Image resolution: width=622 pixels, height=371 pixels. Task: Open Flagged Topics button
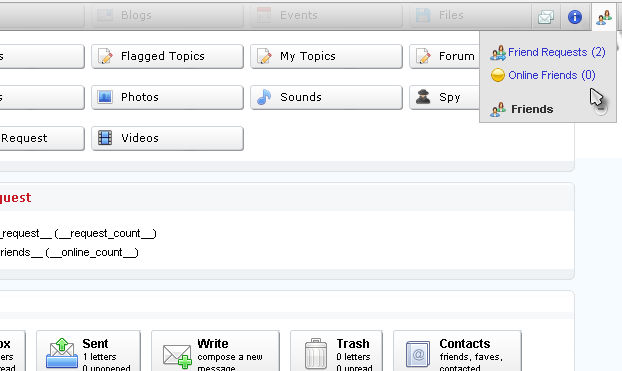(x=167, y=56)
